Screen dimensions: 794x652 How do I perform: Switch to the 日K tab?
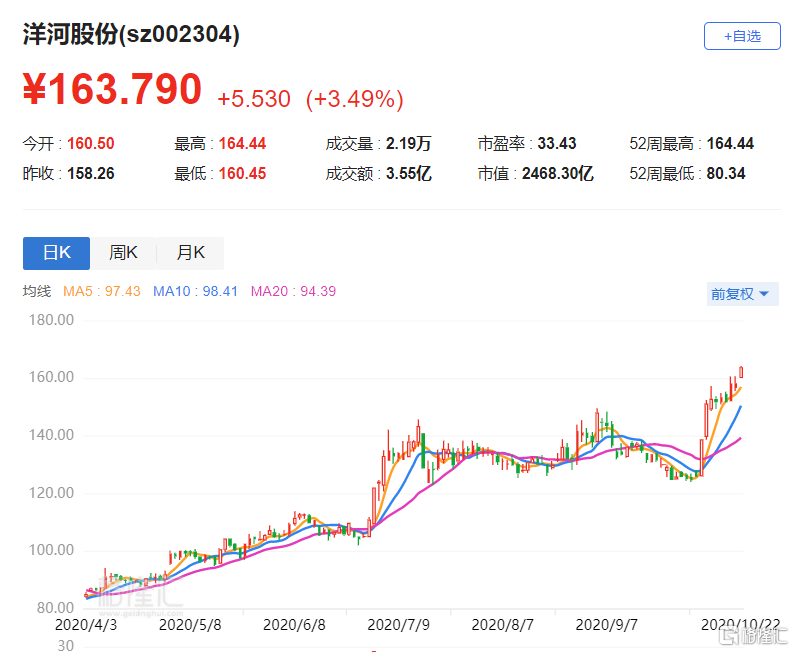56,253
